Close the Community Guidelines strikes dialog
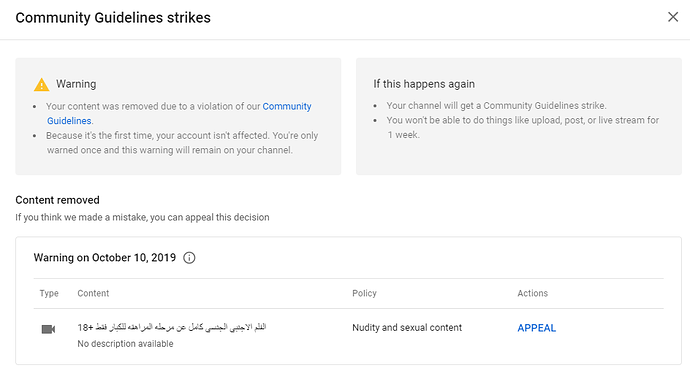 pyautogui.click(x=673, y=17)
